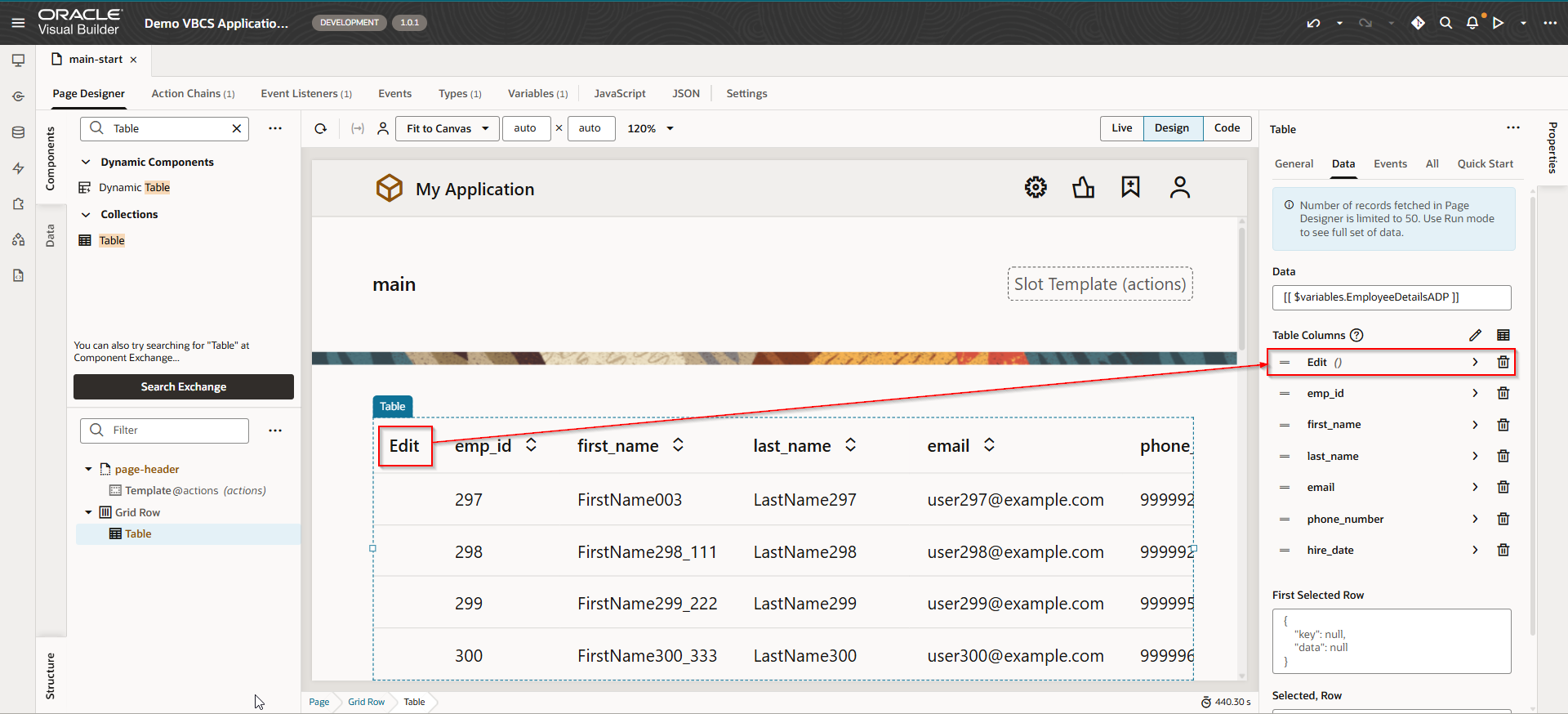Click the Preview play icon in header

(1498, 23)
